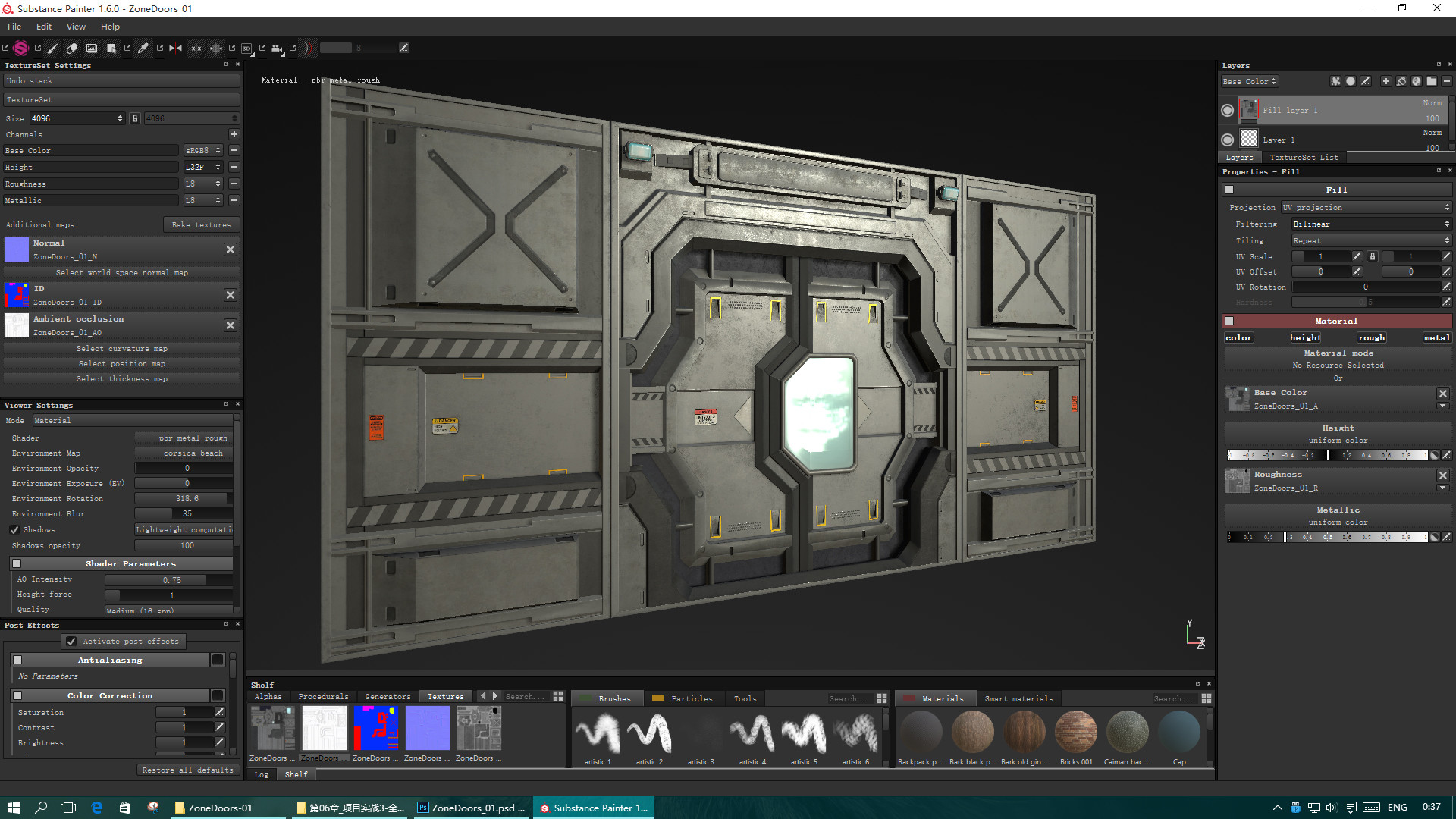This screenshot has width=1456, height=819.
Task: Uncheck Activate post effects
Action: 71,641
